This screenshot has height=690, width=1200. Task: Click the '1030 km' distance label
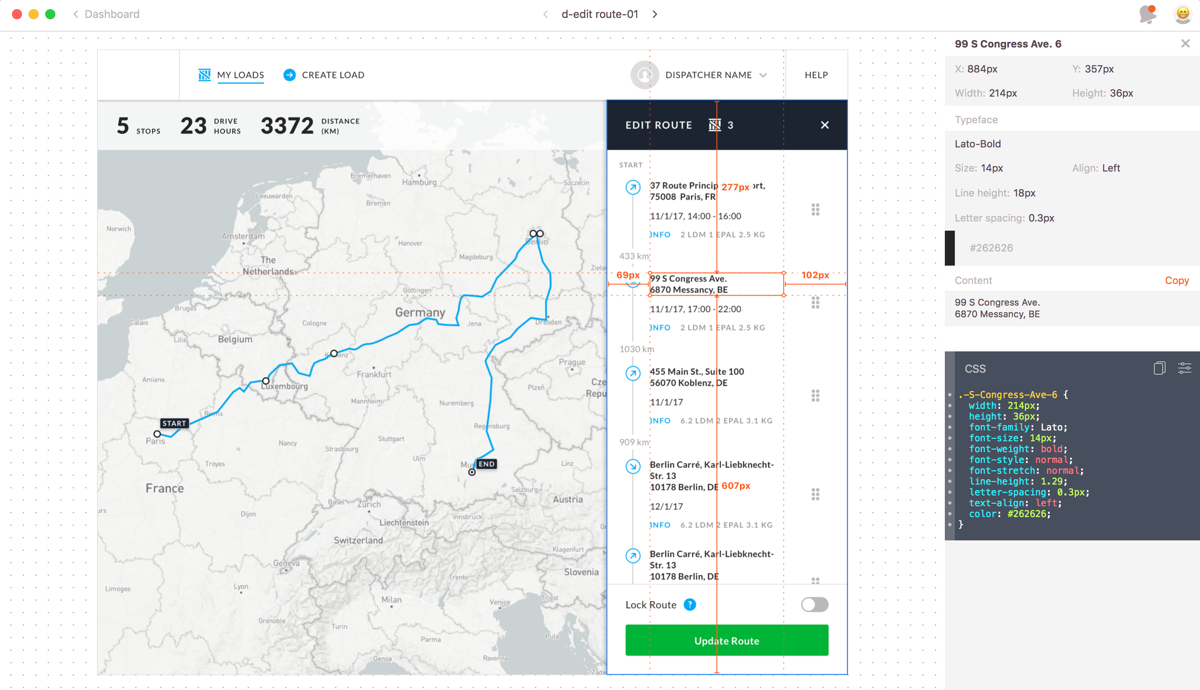click(636, 349)
